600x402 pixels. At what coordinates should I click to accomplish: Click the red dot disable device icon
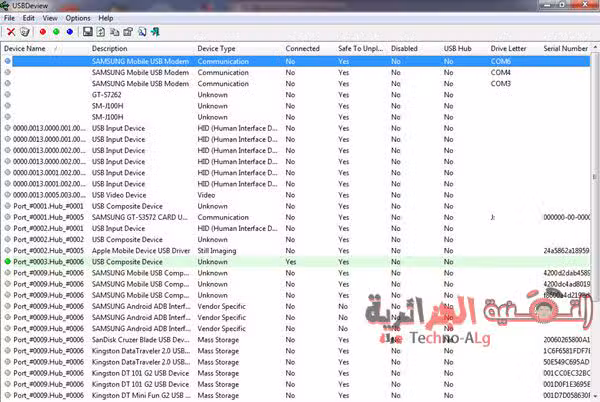pos(42,32)
